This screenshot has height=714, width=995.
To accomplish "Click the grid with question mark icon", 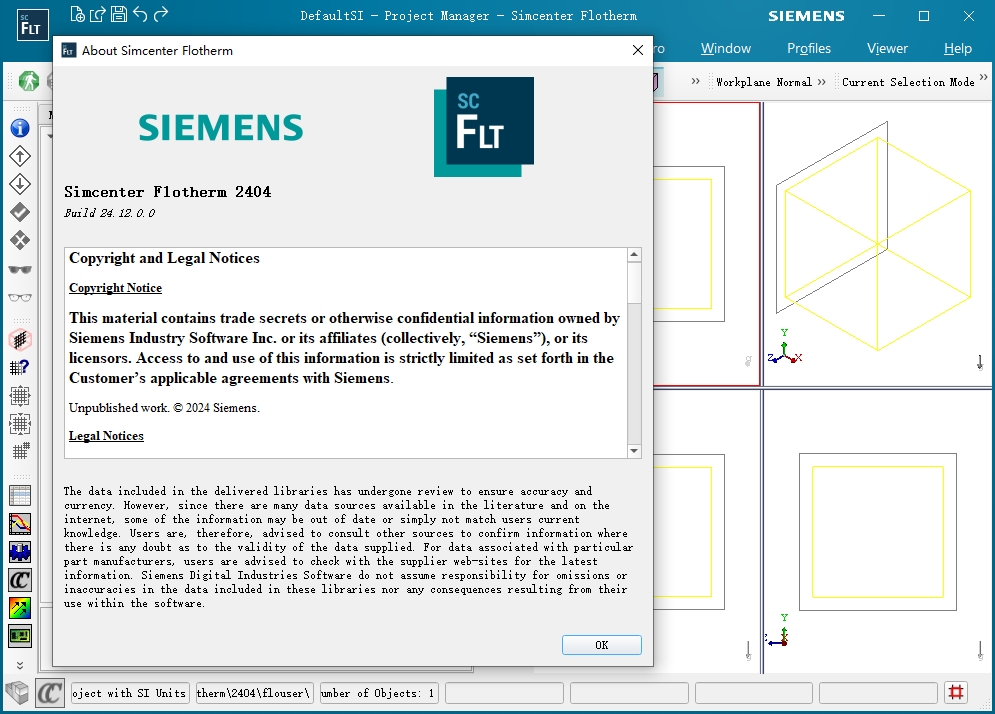I will tap(20, 367).
